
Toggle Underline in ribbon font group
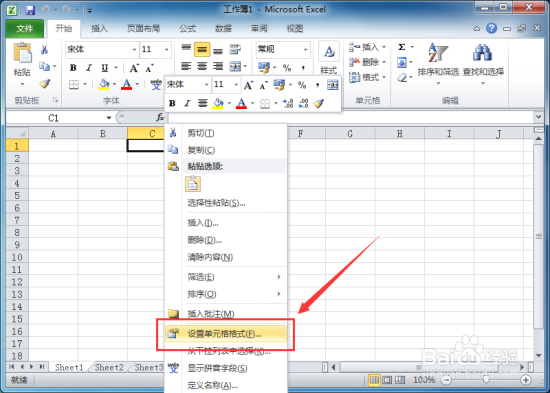105,67
